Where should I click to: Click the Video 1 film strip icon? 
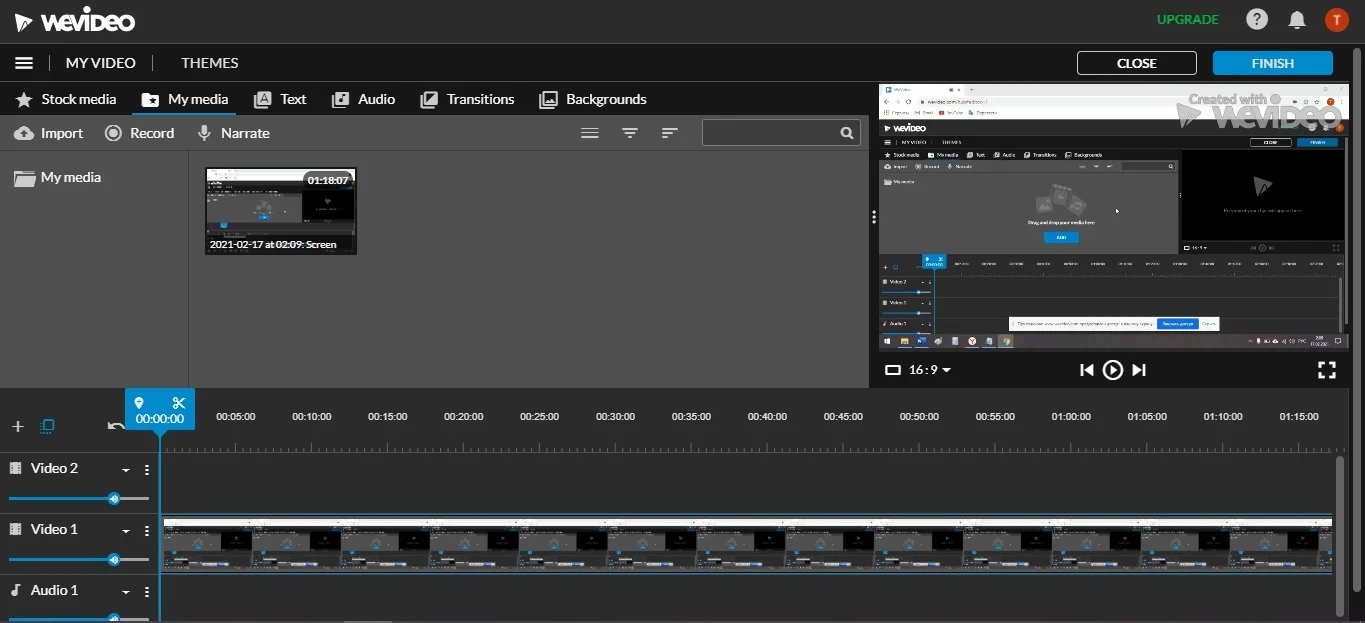coord(15,529)
